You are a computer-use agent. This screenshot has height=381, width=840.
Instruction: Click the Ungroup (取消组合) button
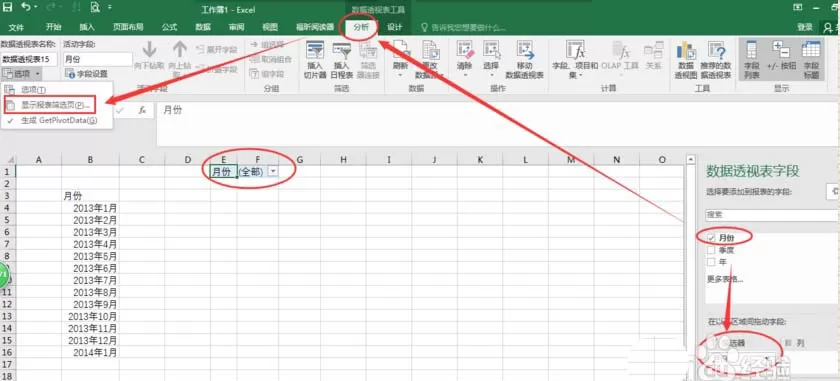[x=271, y=59]
